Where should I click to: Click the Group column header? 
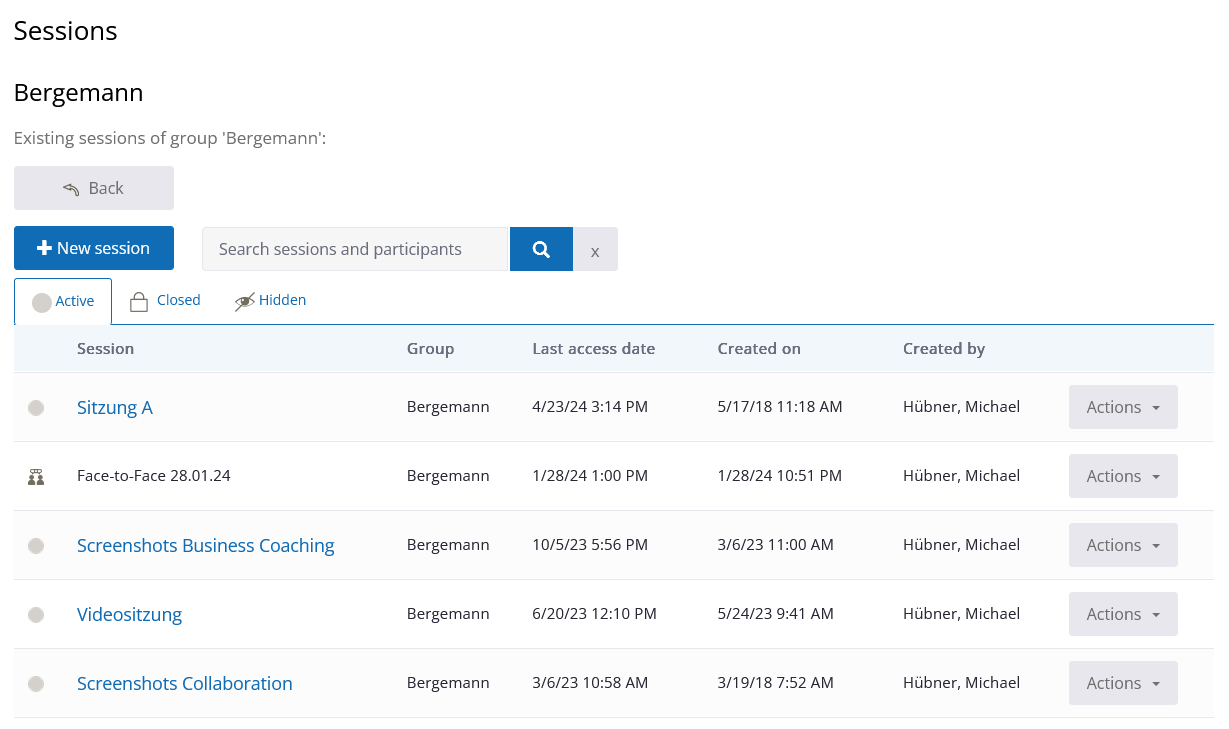(430, 349)
